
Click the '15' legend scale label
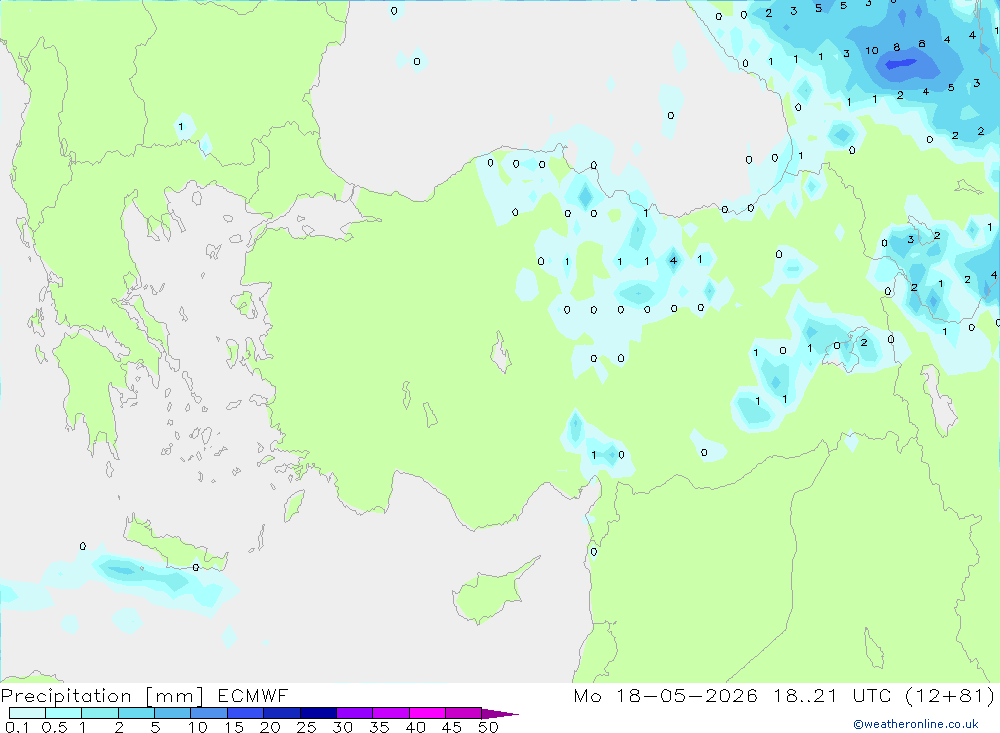(233, 727)
